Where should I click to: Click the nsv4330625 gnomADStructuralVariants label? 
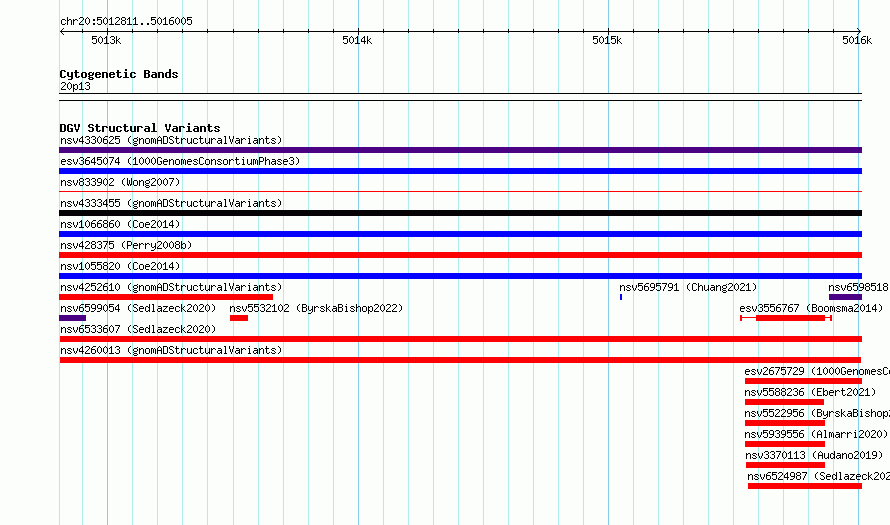tap(171, 140)
